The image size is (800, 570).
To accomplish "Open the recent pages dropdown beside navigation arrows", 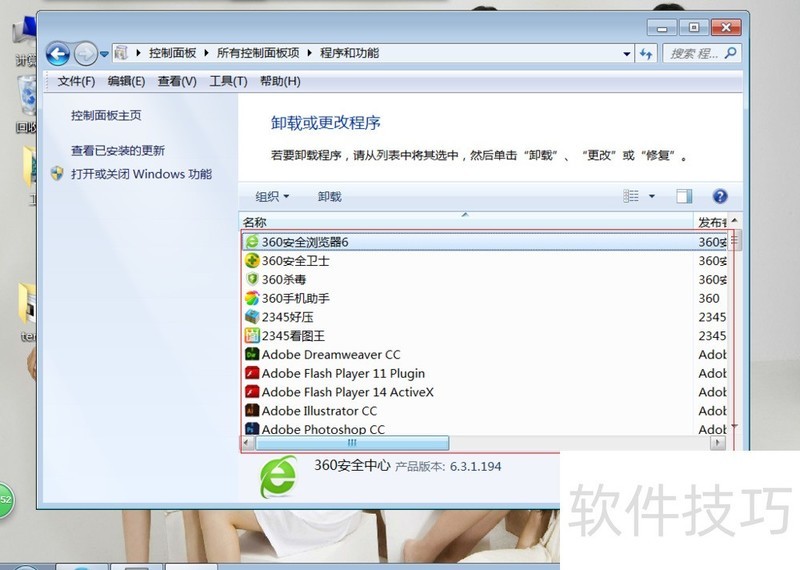I will coord(104,54).
